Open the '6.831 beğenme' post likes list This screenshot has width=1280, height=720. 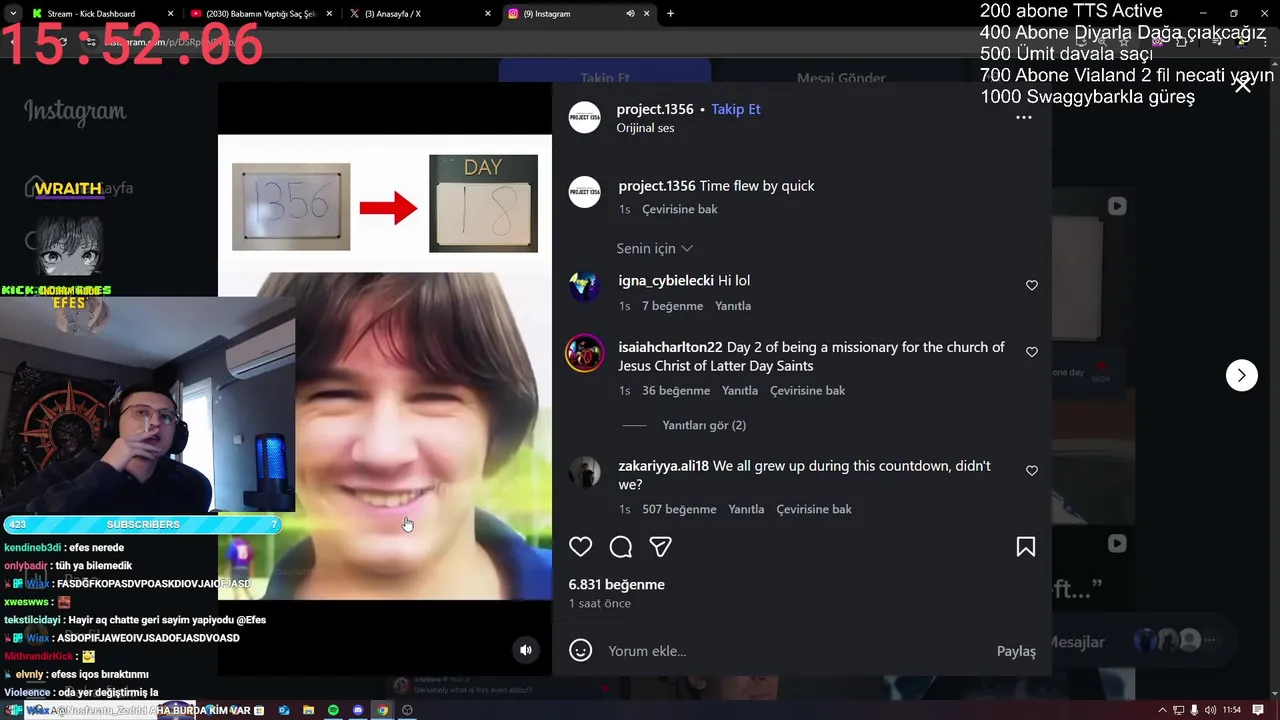(x=617, y=585)
